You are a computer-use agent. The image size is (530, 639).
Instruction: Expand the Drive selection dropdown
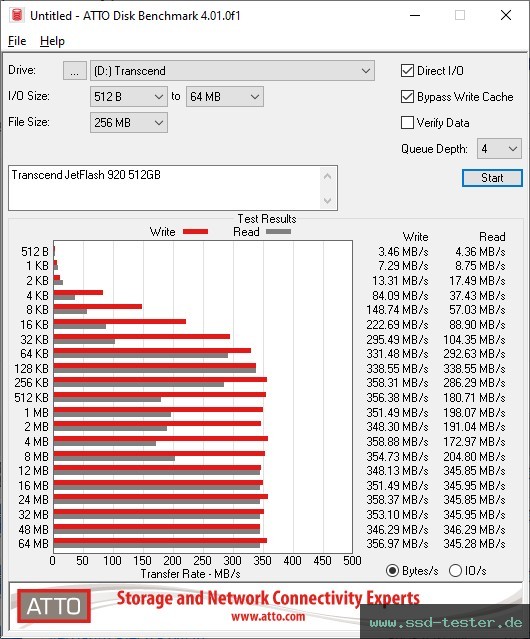[232, 71]
